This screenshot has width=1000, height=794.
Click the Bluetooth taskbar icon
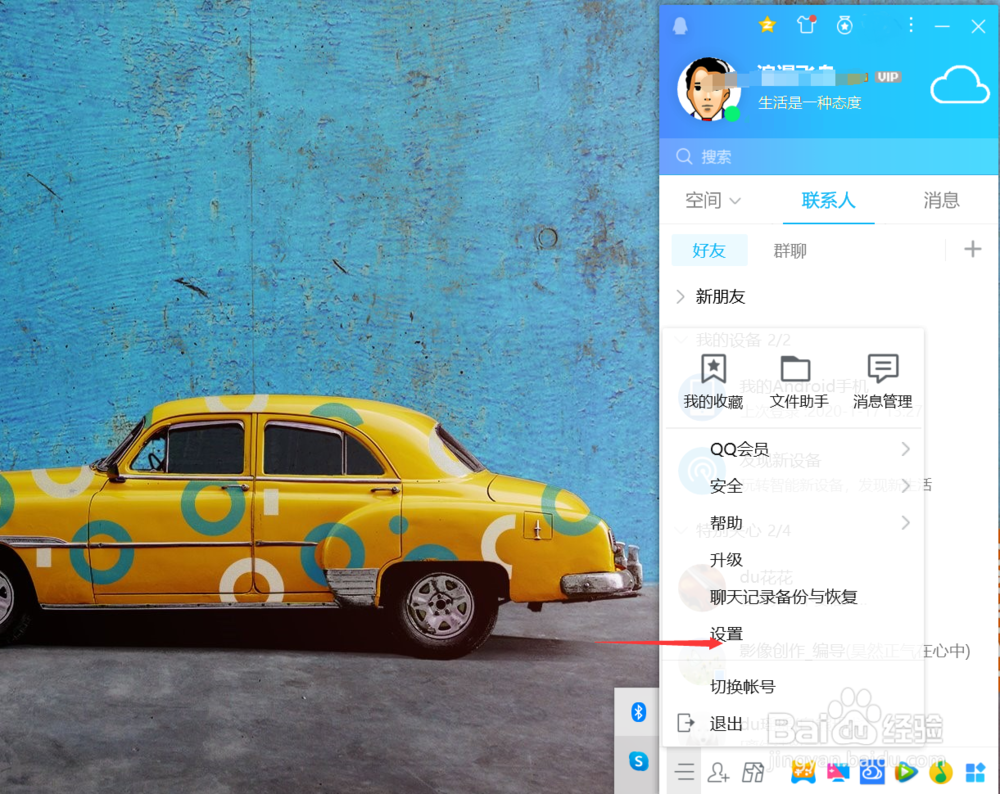(x=638, y=711)
